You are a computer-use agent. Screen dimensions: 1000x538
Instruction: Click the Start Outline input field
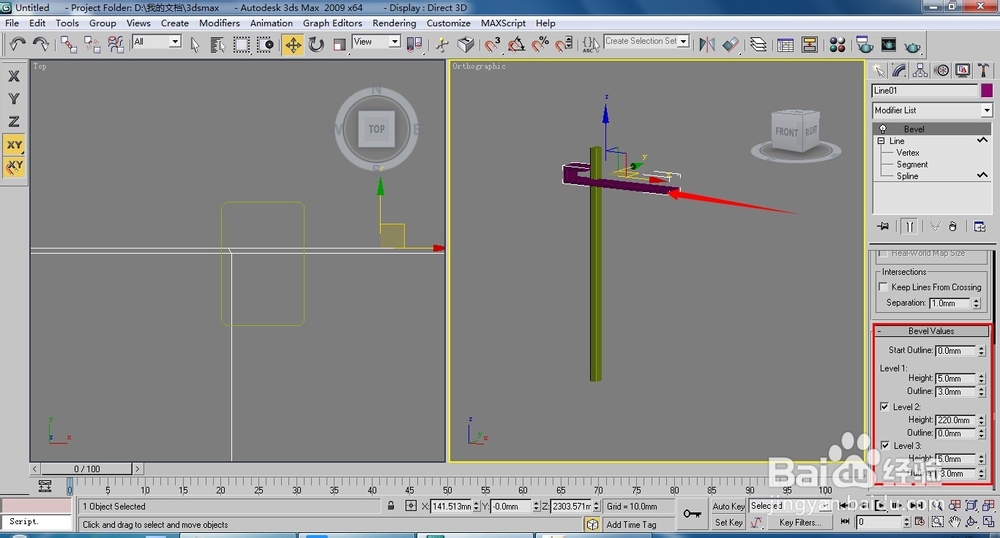click(x=955, y=351)
